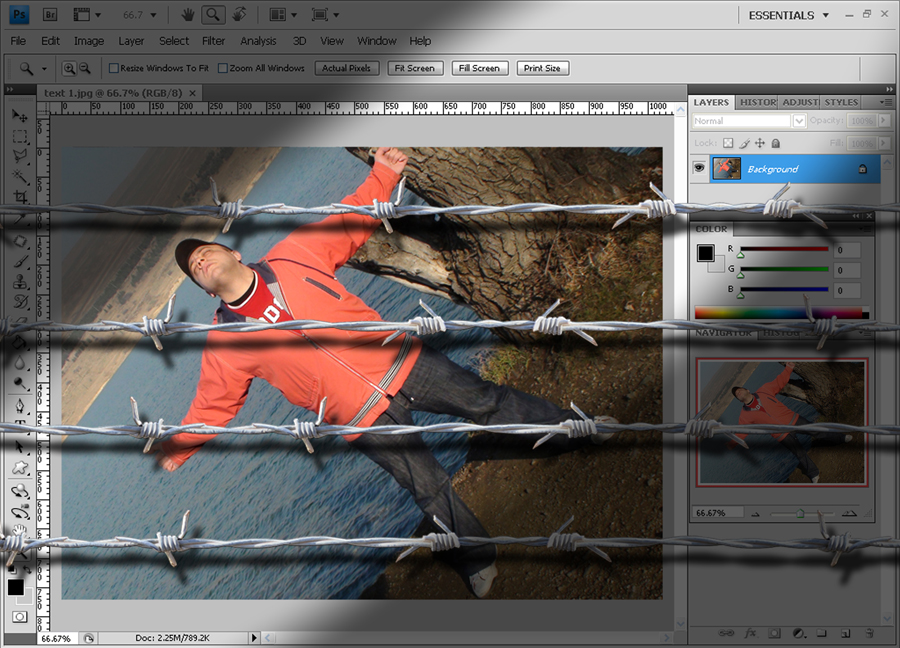The width and height of the screenshot is (900, 648).
Task: Hide the Background layer with the eye icon
Action: 699,169
